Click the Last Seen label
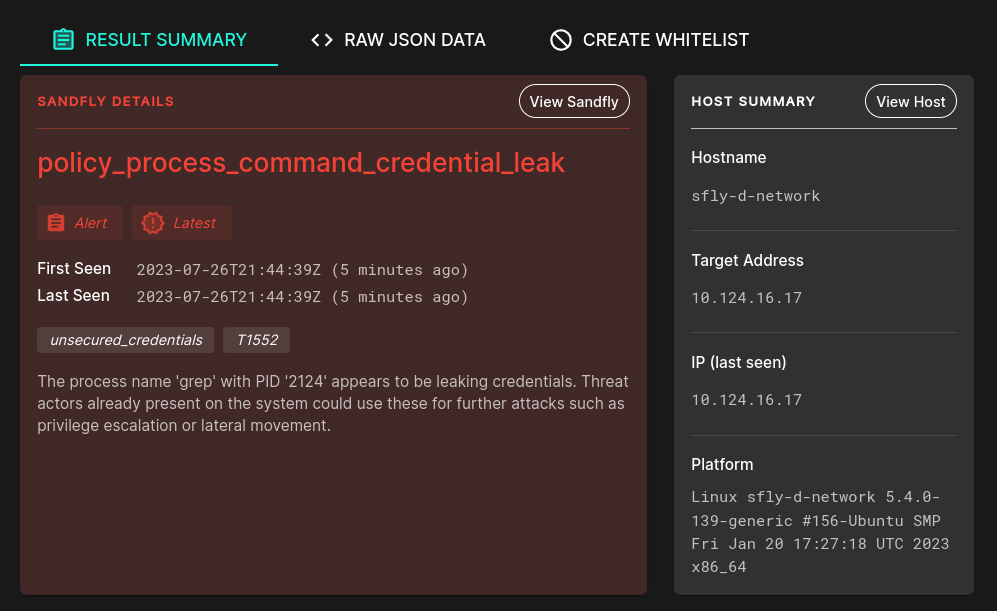 [73, 296]
